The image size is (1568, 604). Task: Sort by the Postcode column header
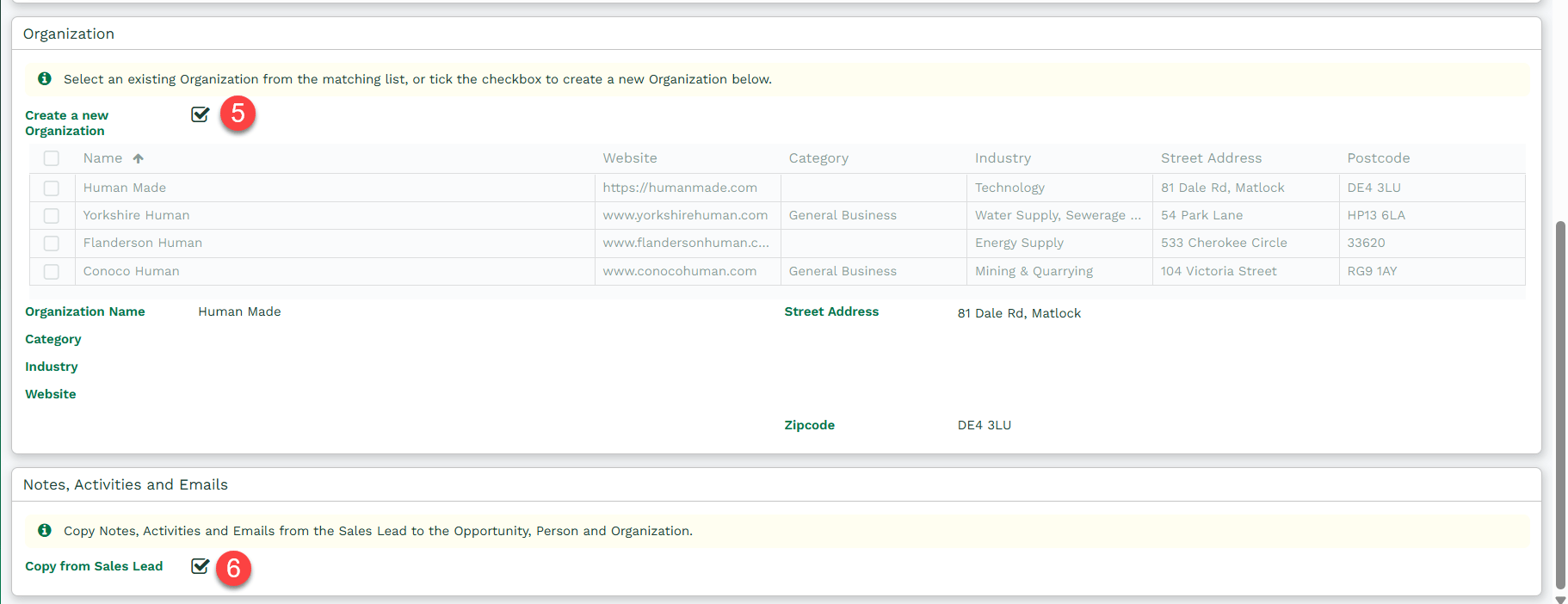coord(1378,158)
